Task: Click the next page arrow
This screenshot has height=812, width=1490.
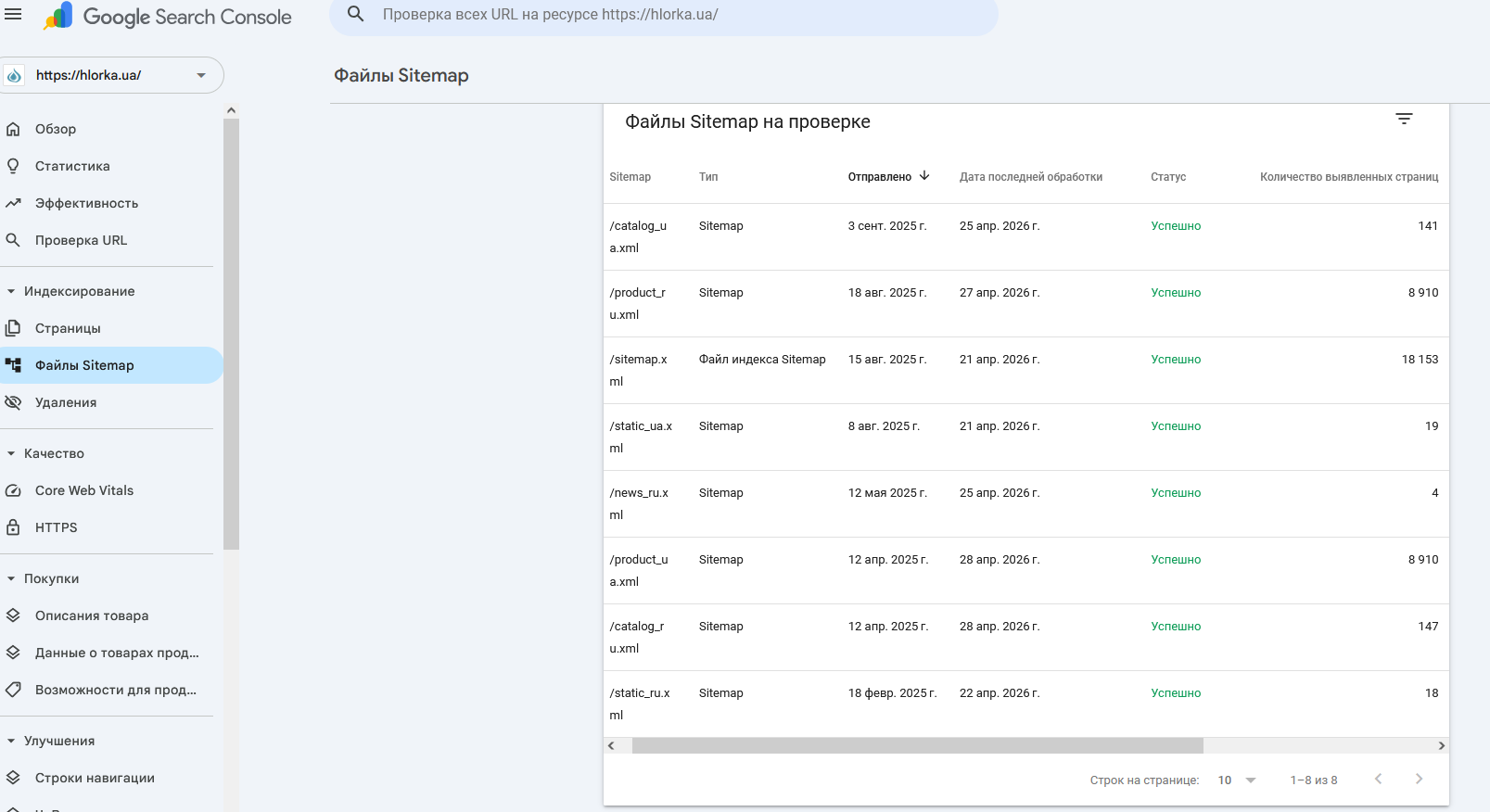Action: [1419, 779]
